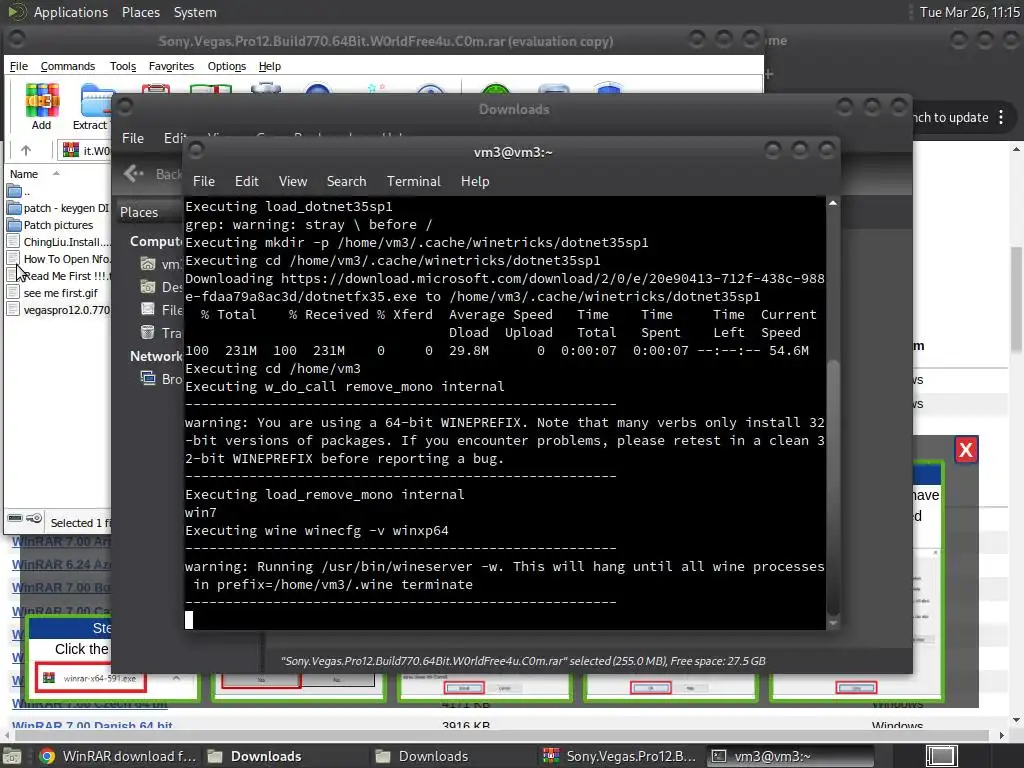Click the clock in top panel
1024x768 pixels.
tap(969, 12)
